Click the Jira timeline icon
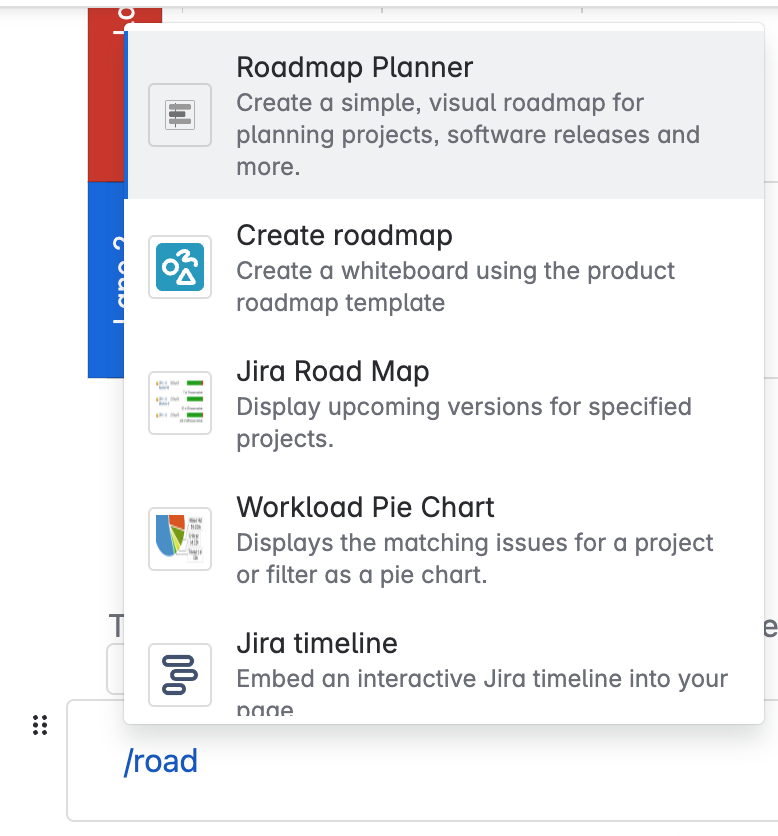Screen dimensions: 778x836 coord(180,674)
